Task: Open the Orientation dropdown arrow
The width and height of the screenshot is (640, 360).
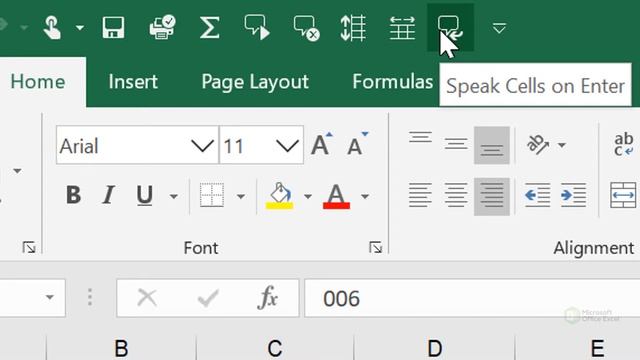Action: 562,145
